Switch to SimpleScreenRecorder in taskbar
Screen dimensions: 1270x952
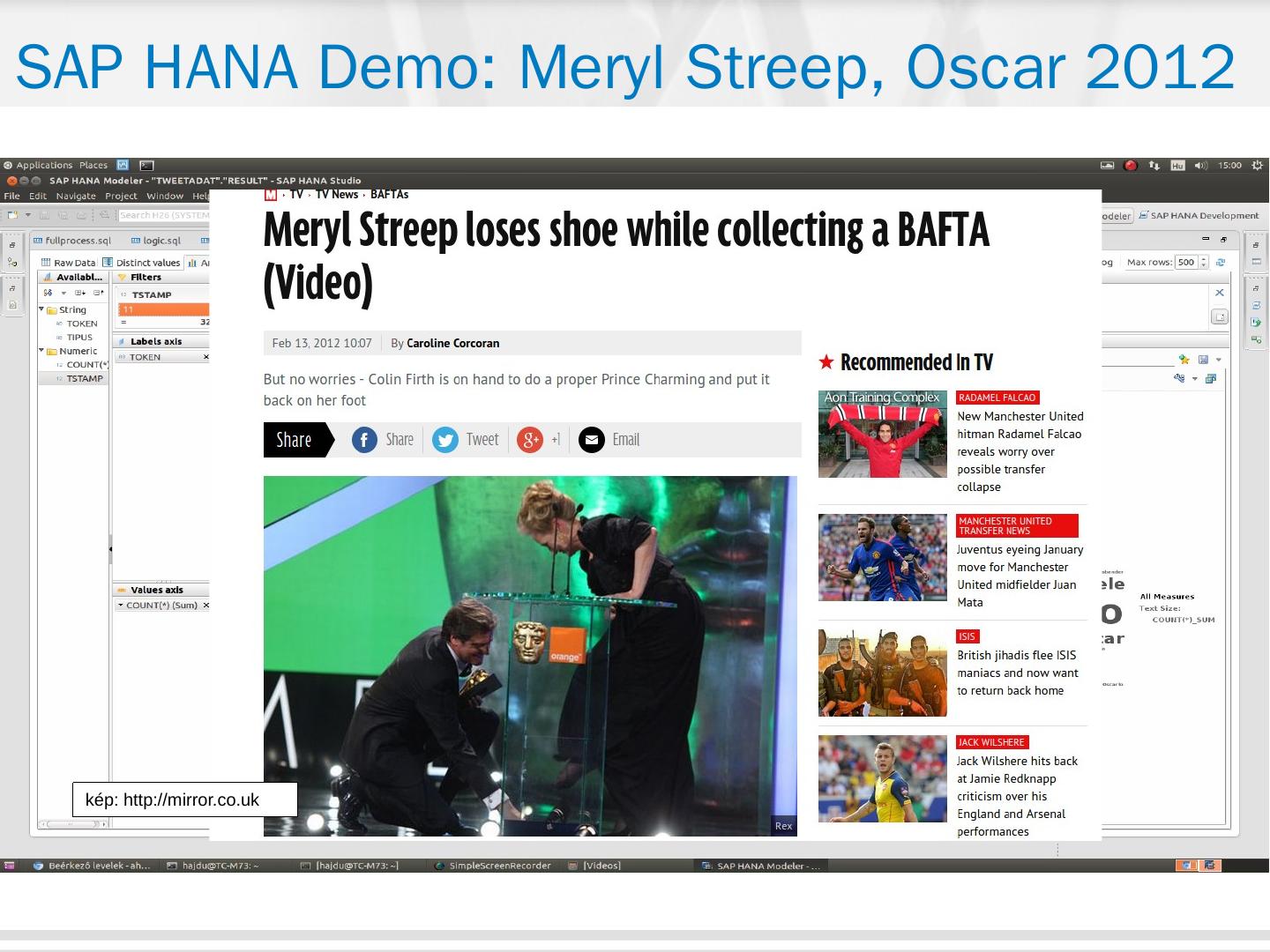(x=493, y=866)
